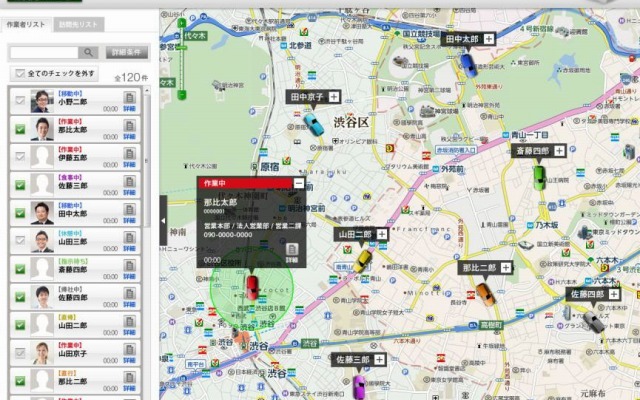The image size is (640, 400).
Task: Click the map zoom-in button atop slider
Action: pos(182,23)
